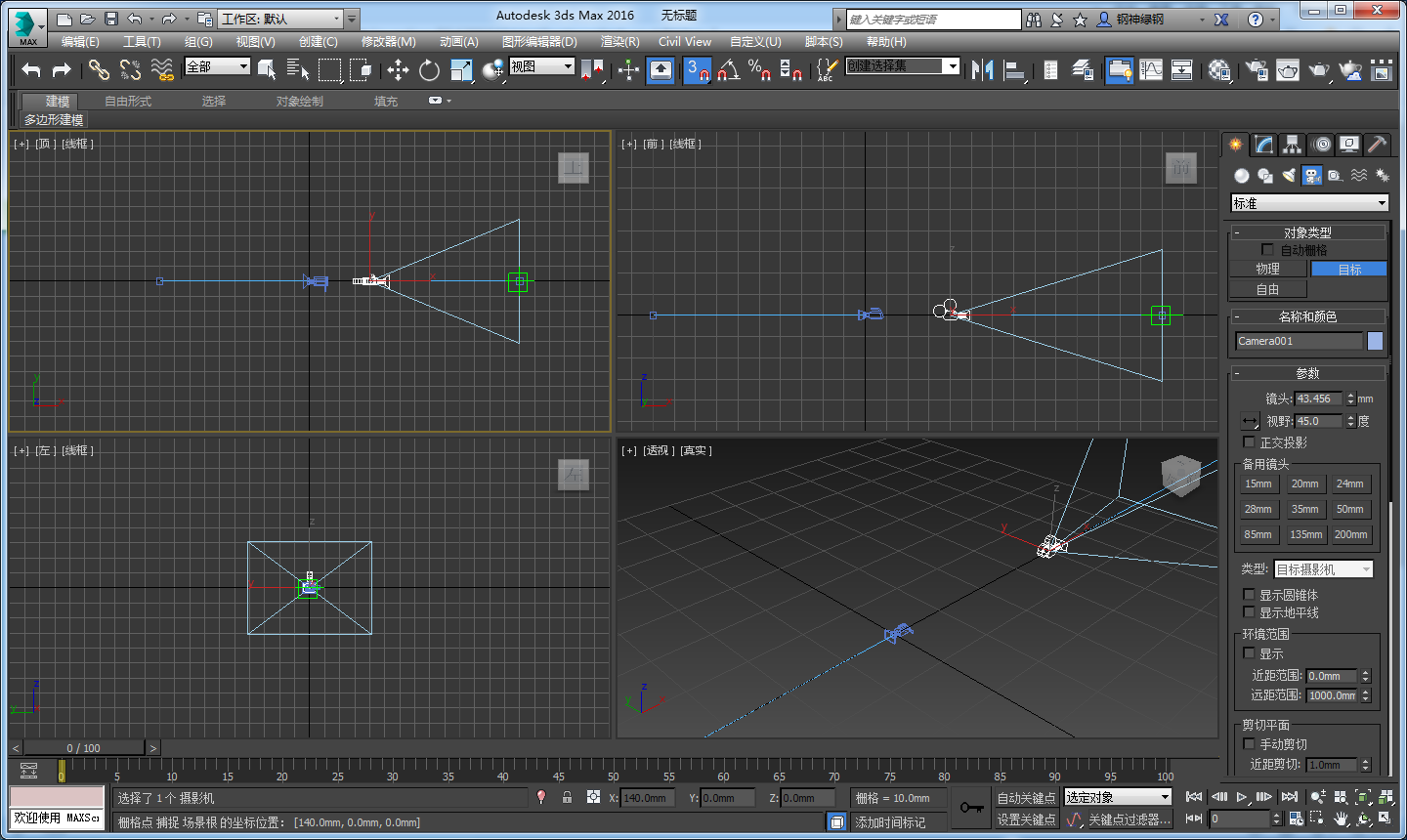This screenshot has width=1407, height=840.
Task: Open the 编辑(E) menu
Action: pyautogui.click(x=80, y=42)
